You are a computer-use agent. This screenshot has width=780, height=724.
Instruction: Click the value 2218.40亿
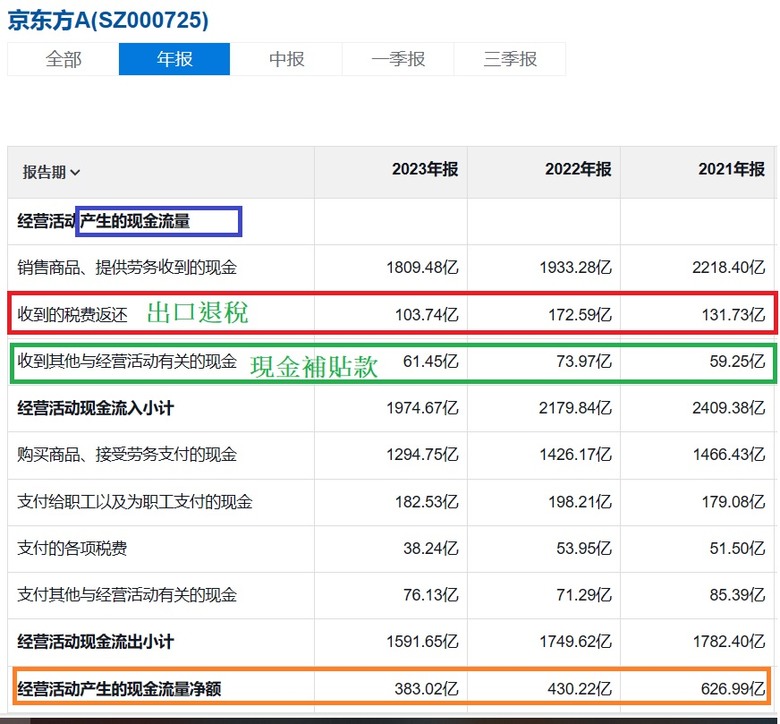pyautogui.click(x=729, y=268)
